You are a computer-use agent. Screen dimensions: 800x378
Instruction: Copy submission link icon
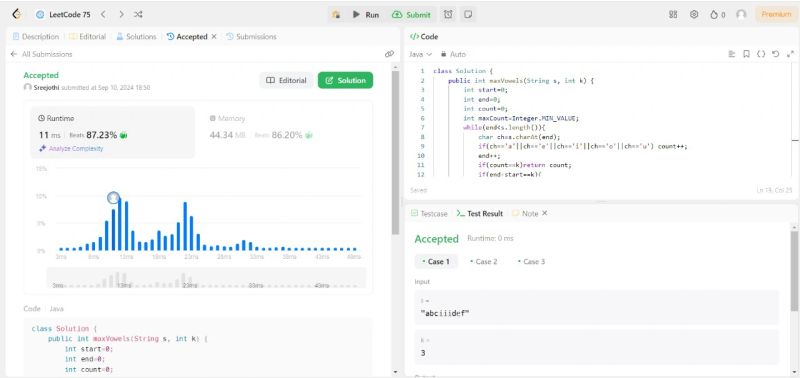[x=389, y=54]
